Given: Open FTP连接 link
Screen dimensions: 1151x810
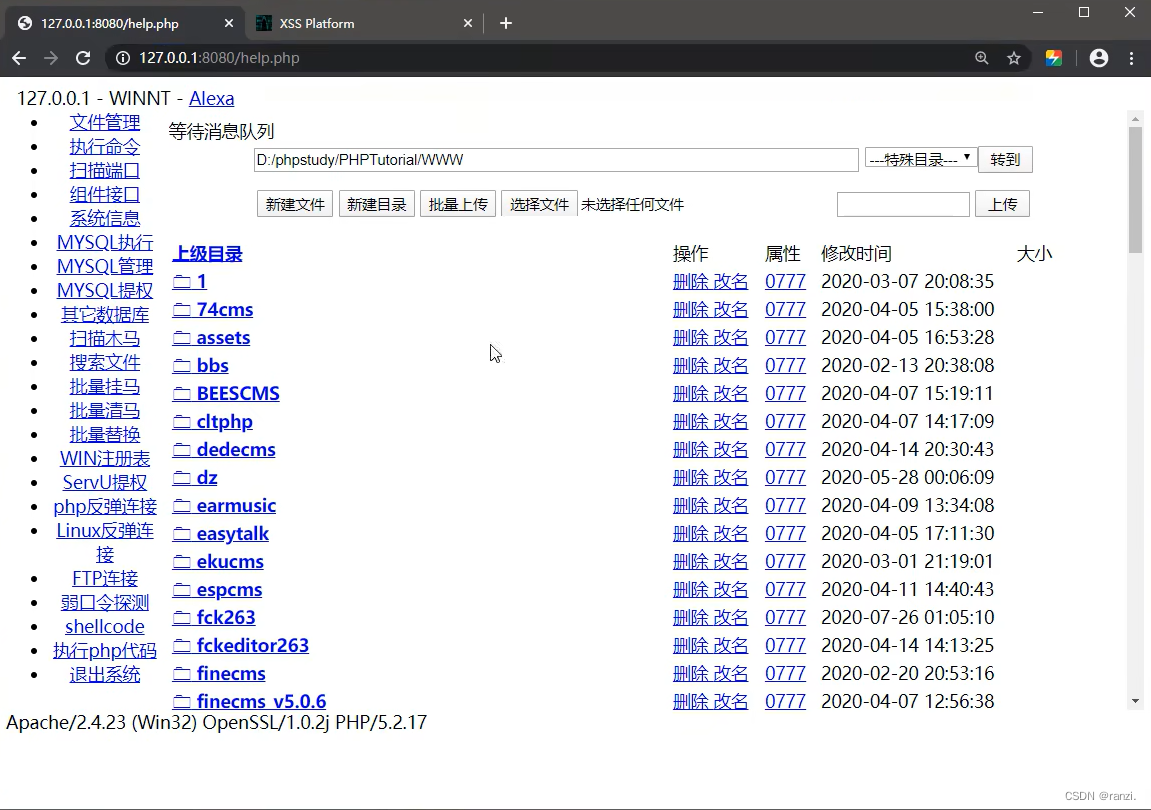Looking at the screenshot, I should click(105, 579).
